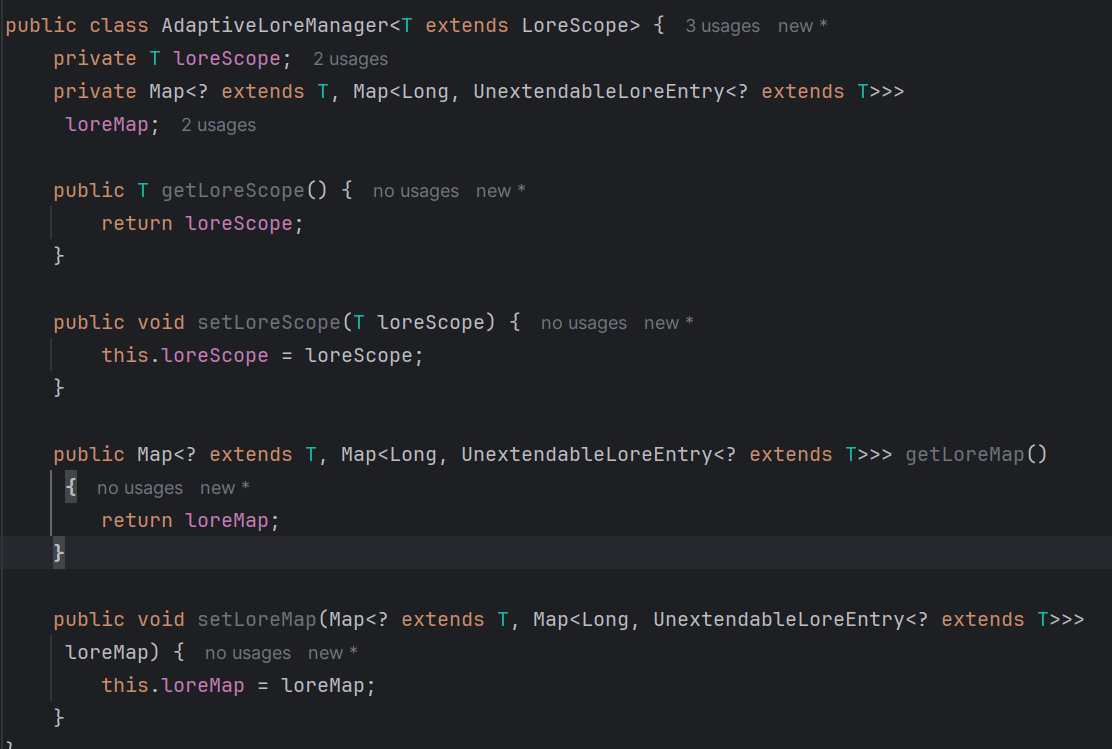
Task: Click 'this.loreScope' in the assignment
Action: [x=185, y=355]
